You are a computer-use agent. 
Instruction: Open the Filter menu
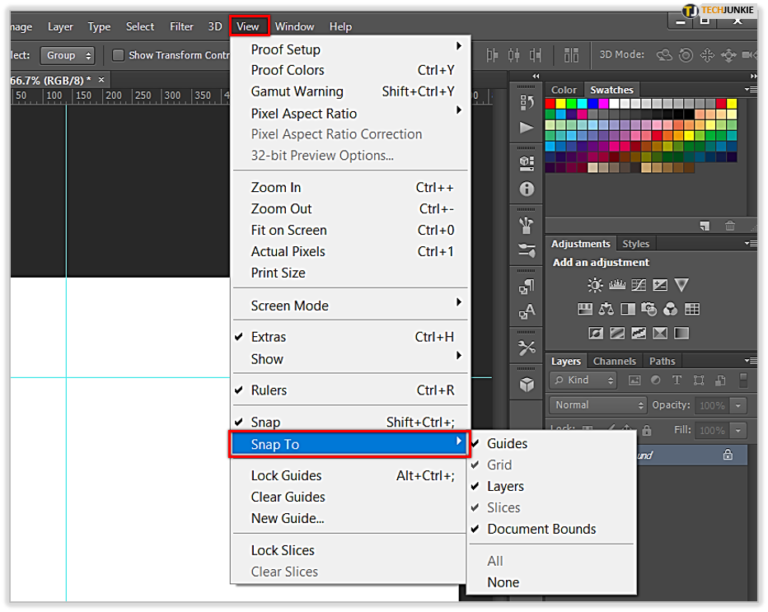tap(181, 26)
